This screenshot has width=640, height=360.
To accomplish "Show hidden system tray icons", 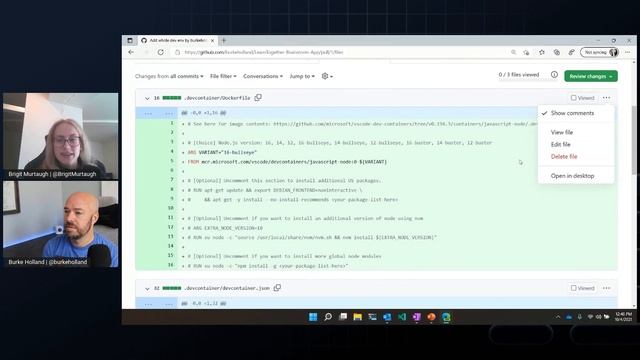I will [558, 317].
